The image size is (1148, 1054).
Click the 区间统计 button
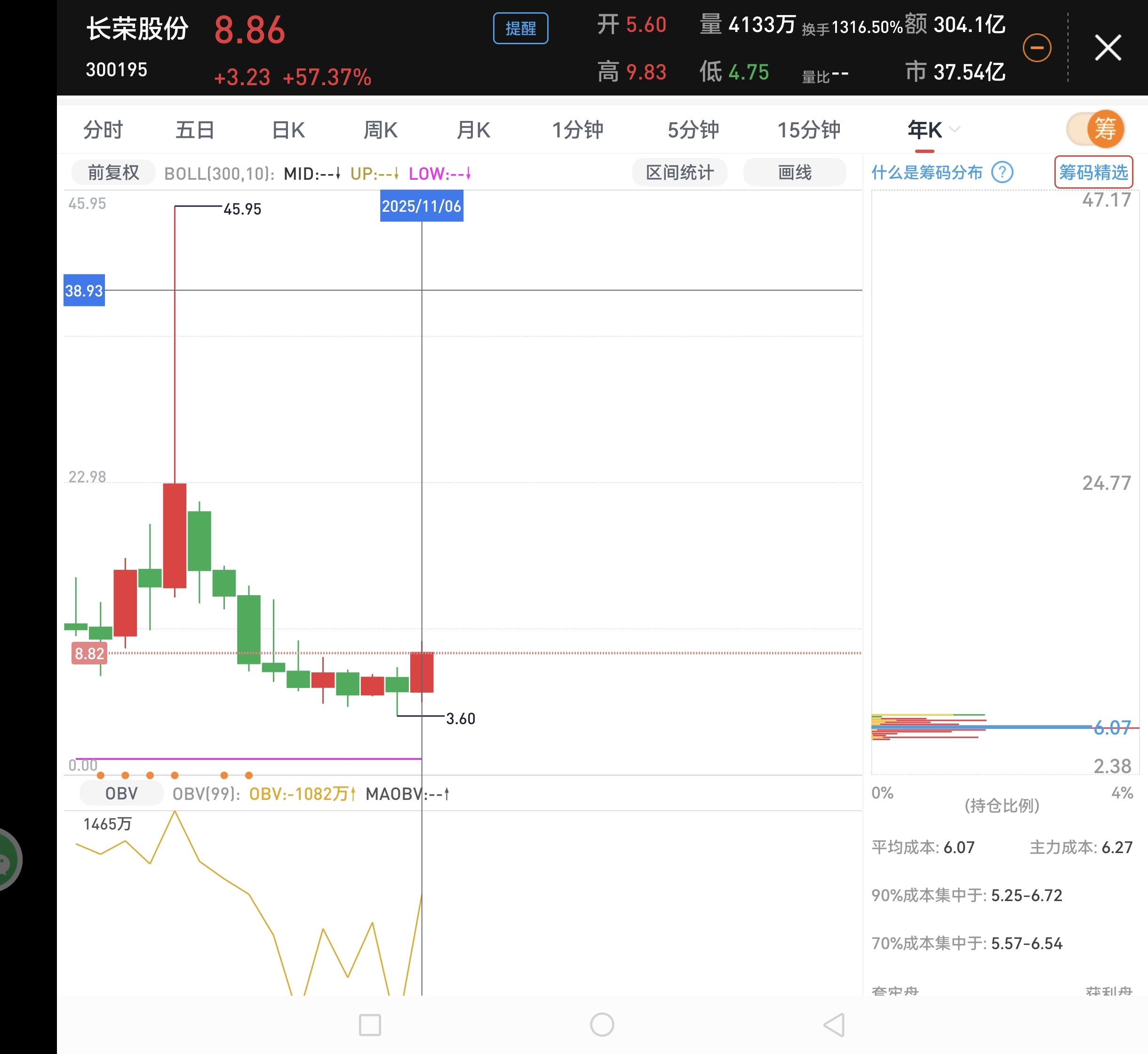coord(679,172)
